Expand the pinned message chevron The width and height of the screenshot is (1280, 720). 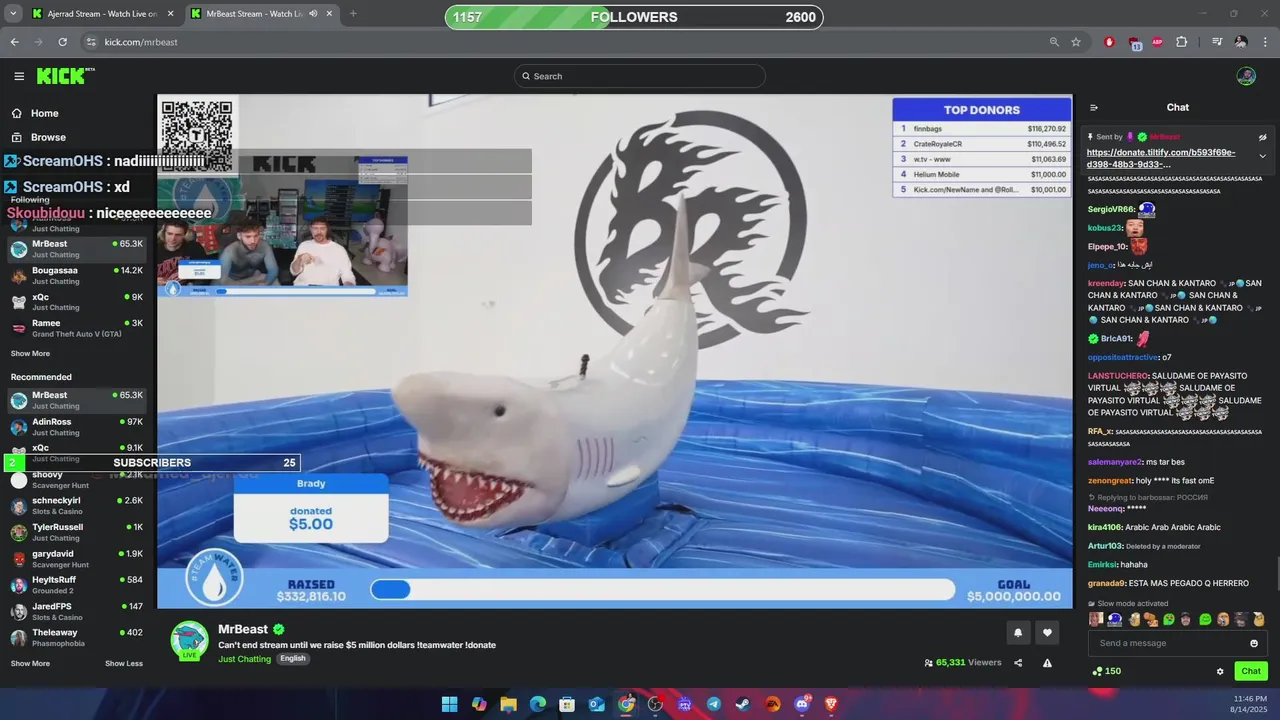[x=1262, y=156]
